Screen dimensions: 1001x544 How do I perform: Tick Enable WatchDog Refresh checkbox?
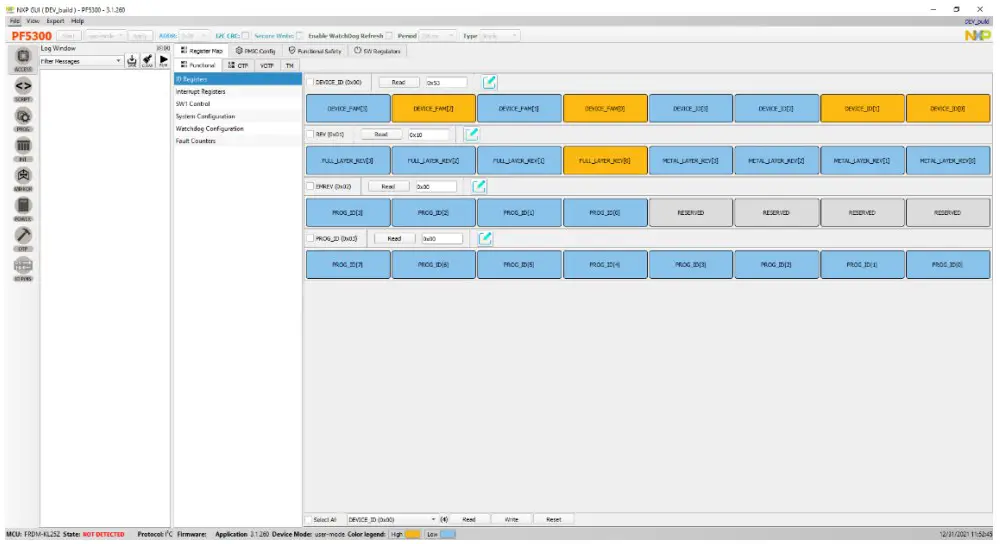pyautogui.click(x=389, y=36)
